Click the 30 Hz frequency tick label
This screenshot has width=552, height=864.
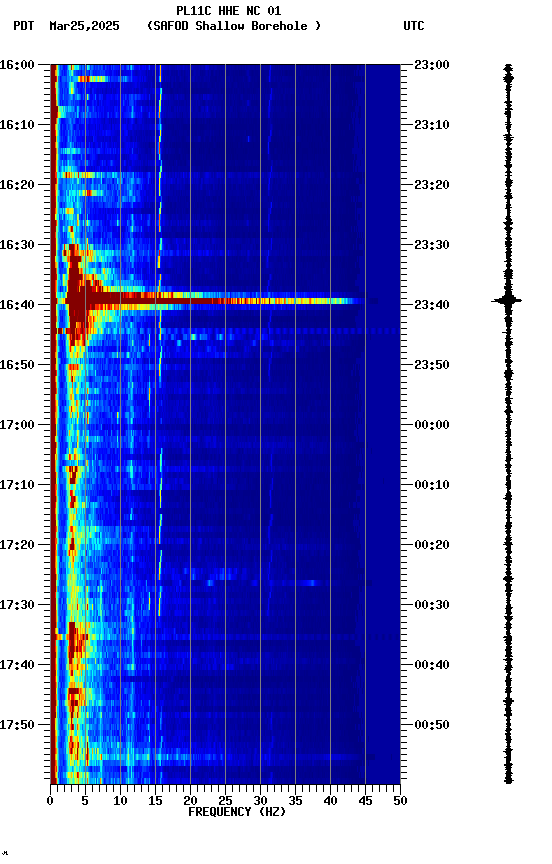click(x=260, y=801)
